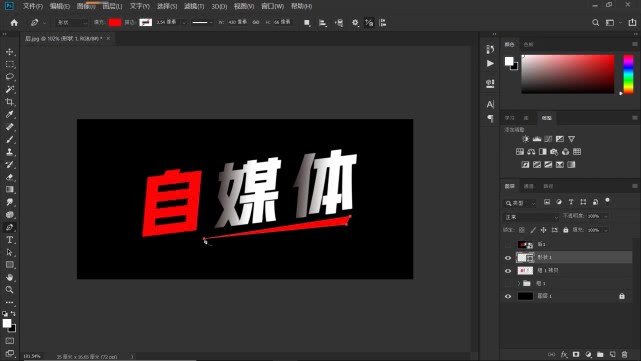Open the fill value dropdown

click(606, 230)
